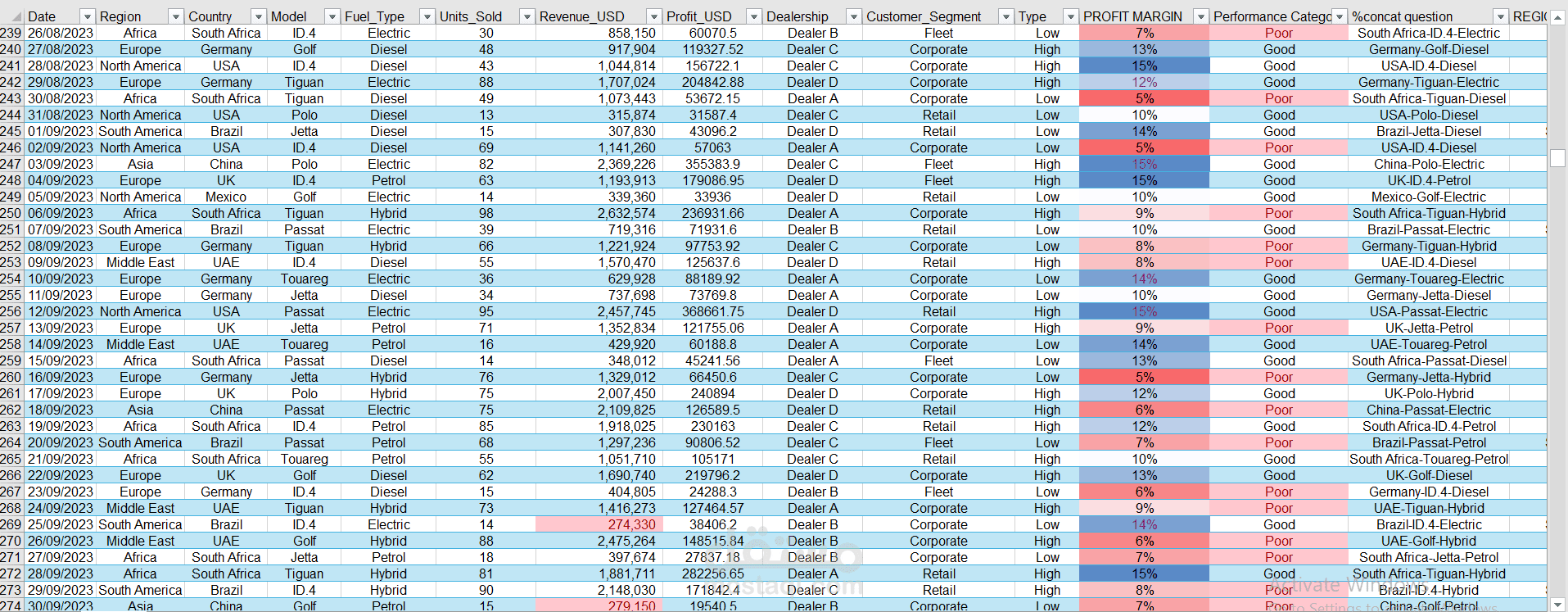Select the row 242 header
Viewport: 1568px width, 612px height.
(11, 82)
